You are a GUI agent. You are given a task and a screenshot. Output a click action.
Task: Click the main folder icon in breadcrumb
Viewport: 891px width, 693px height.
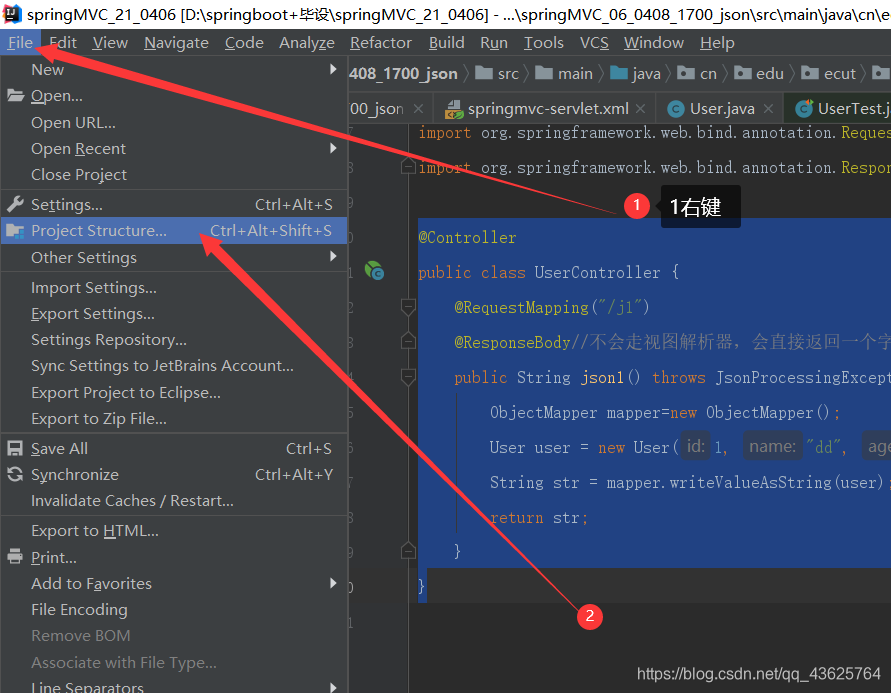click(544, 73)
